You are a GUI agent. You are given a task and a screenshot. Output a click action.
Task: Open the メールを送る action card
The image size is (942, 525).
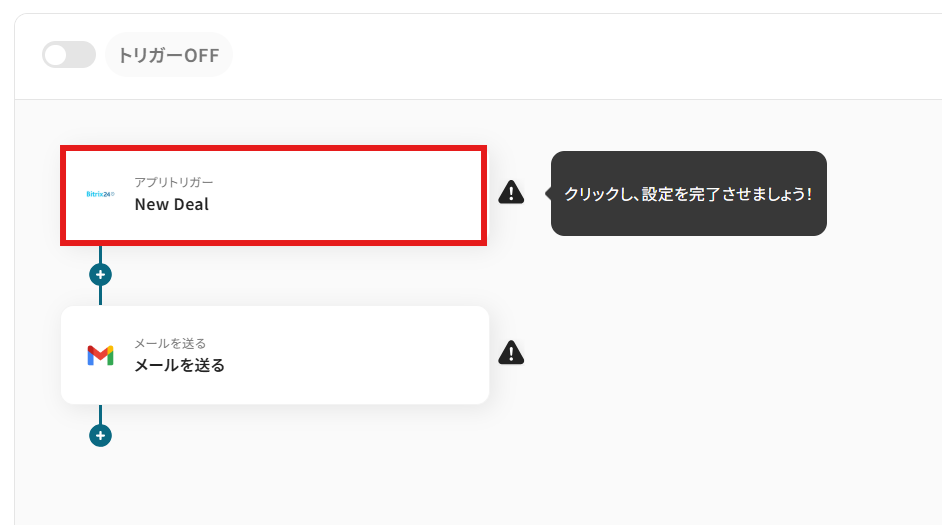tap(275, 355)
